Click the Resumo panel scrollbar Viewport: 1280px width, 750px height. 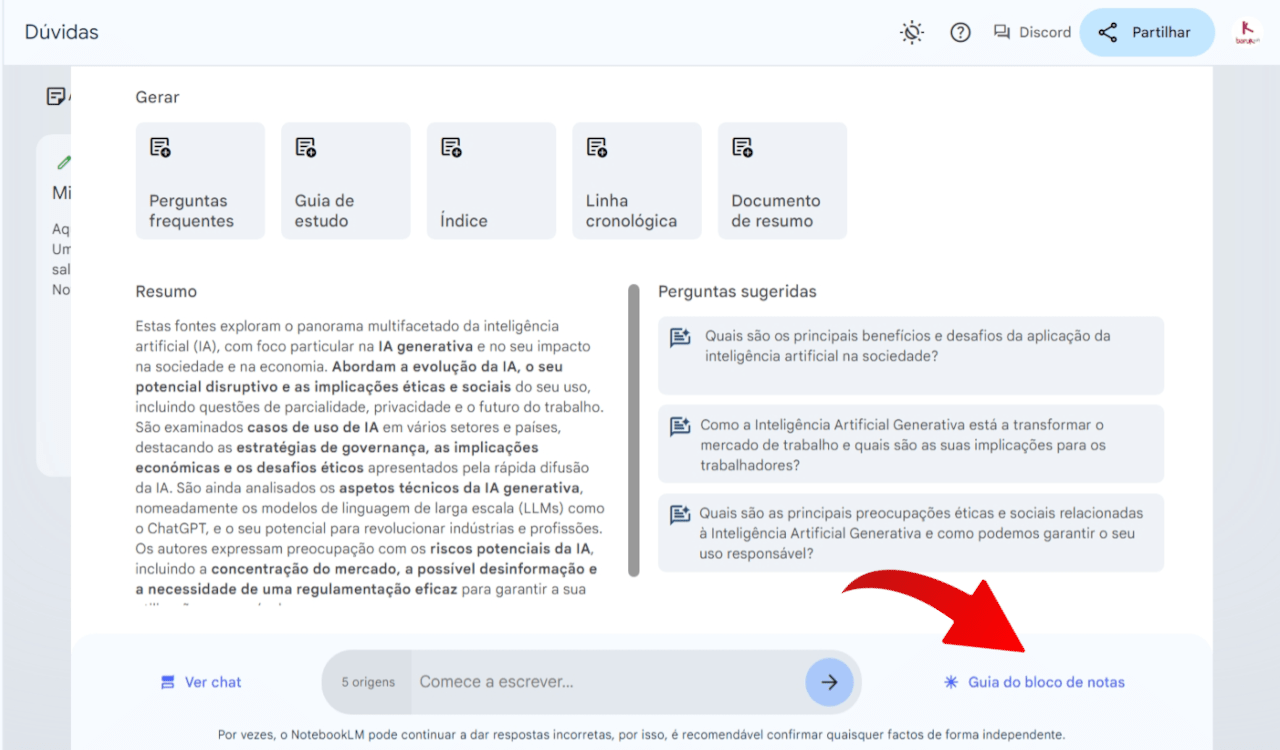tap(633, 430)
